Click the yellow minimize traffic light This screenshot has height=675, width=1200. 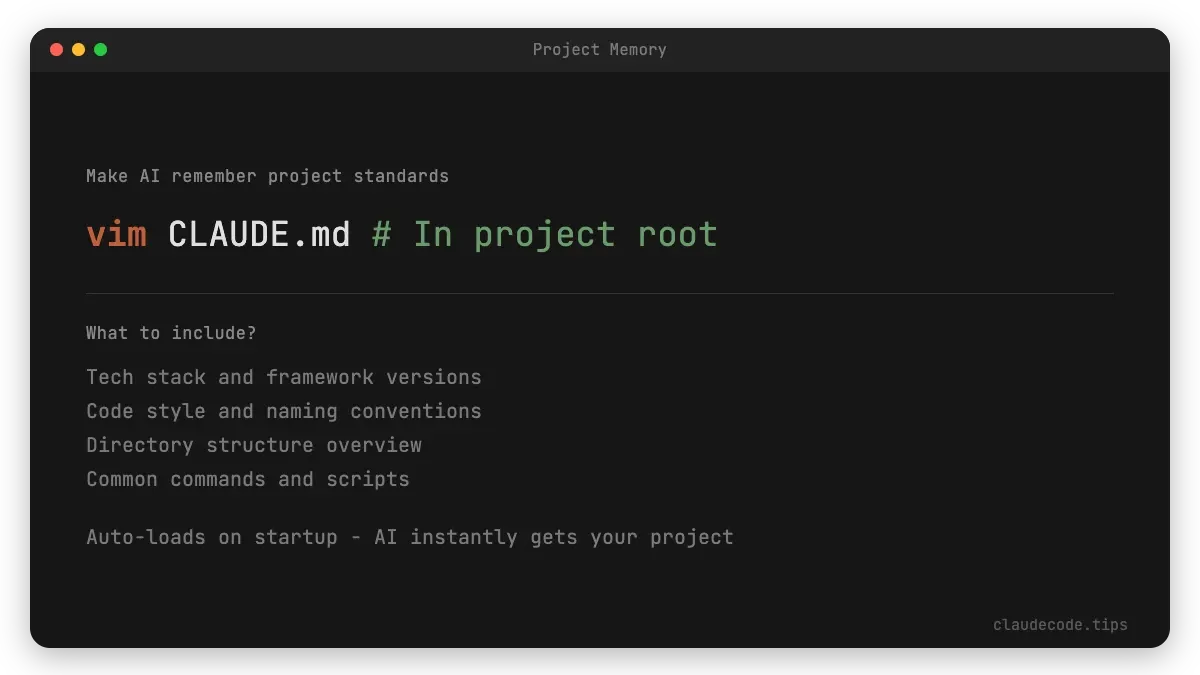[x=79, y=48]
